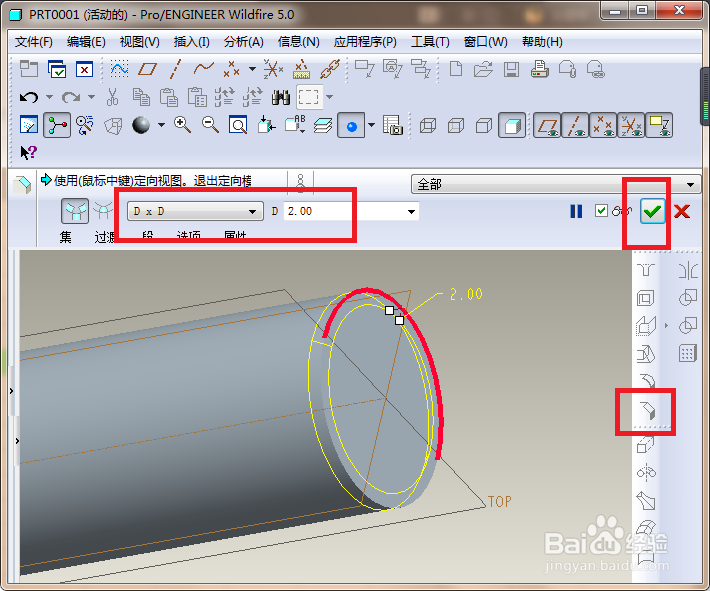Click the context help cursor icon
Image resolution: width=710 pixels, height=591 pixels.
pos(29,153)
